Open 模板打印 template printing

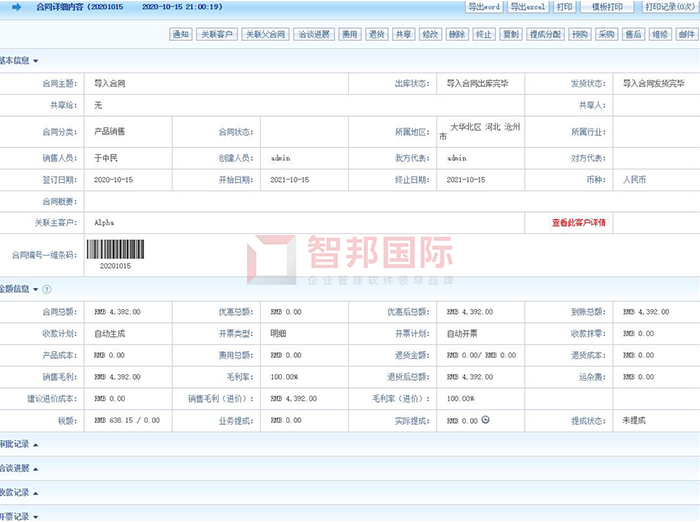tap(607, 7)
